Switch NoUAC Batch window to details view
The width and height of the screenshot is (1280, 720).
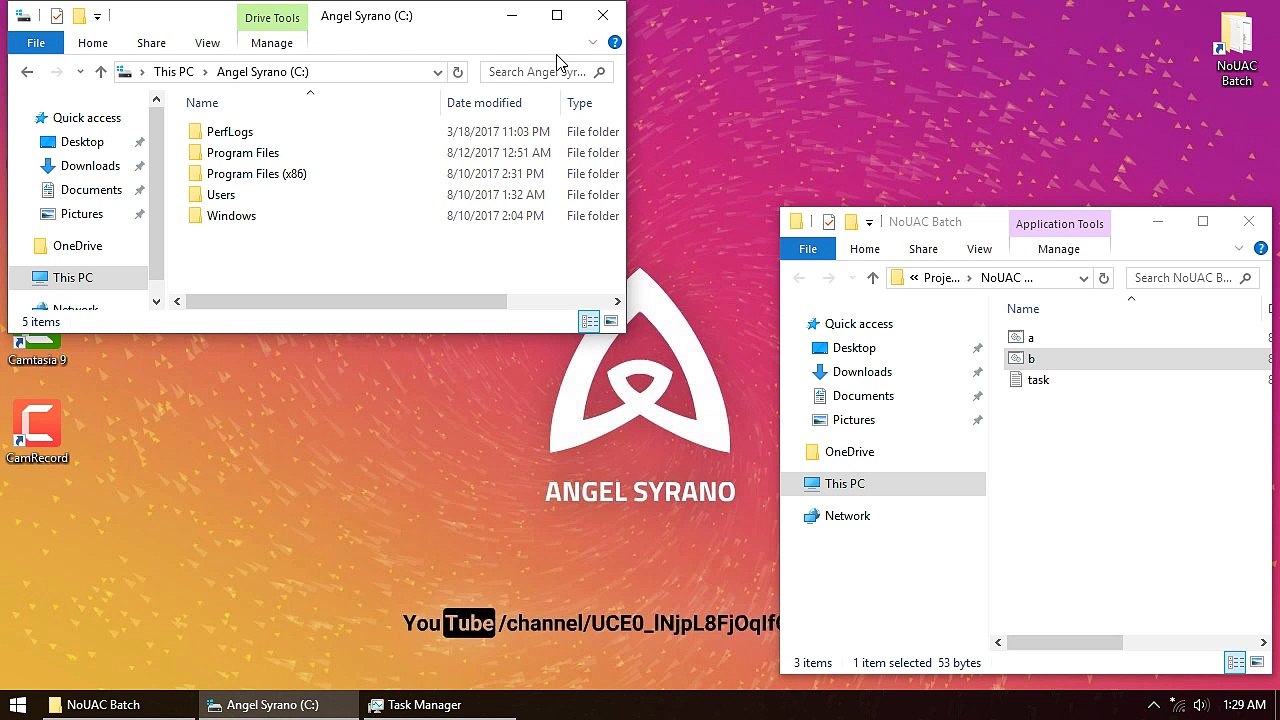[1235, 662]
